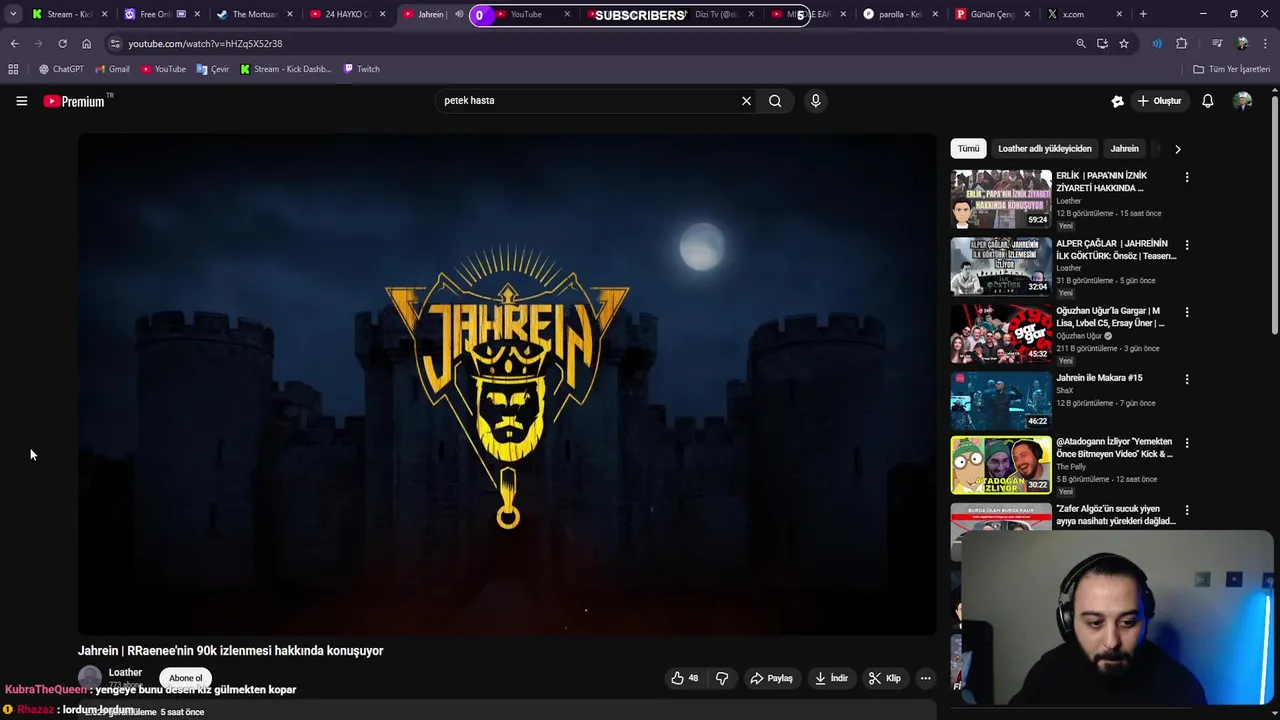Mute the Jahrein tab via speaker icon
Image resolution: width=1280 pixels, height=720 pixels.
[x=459, y=14]
